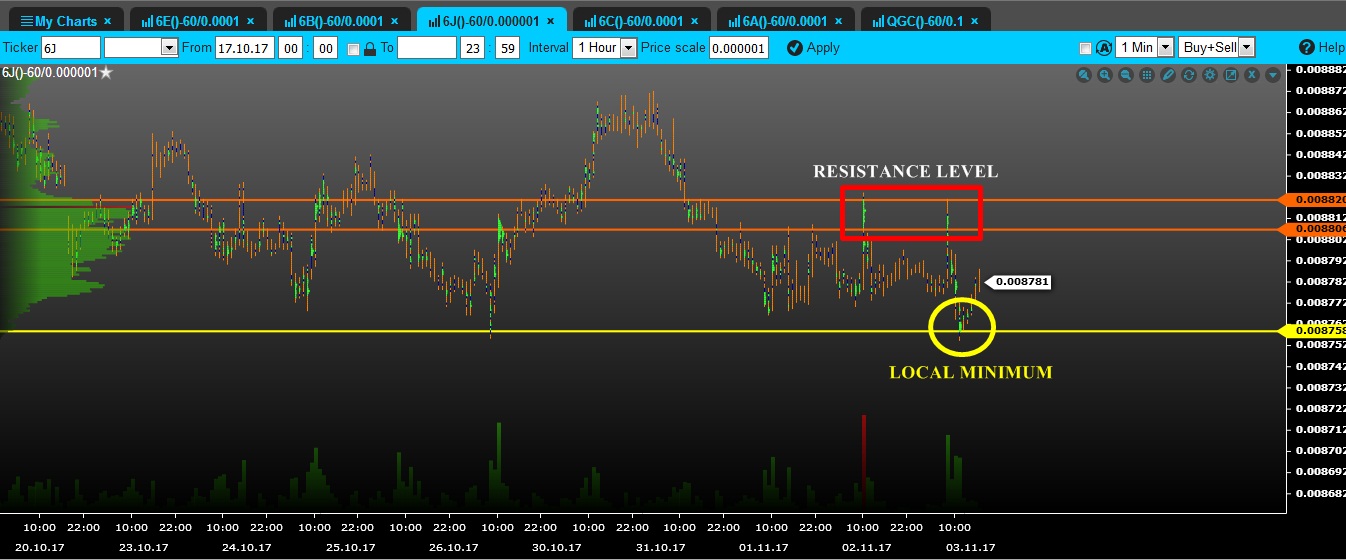The width and height of the screenshot is (1346, 560).
Task: Click the Apply button
Action: 813,47
